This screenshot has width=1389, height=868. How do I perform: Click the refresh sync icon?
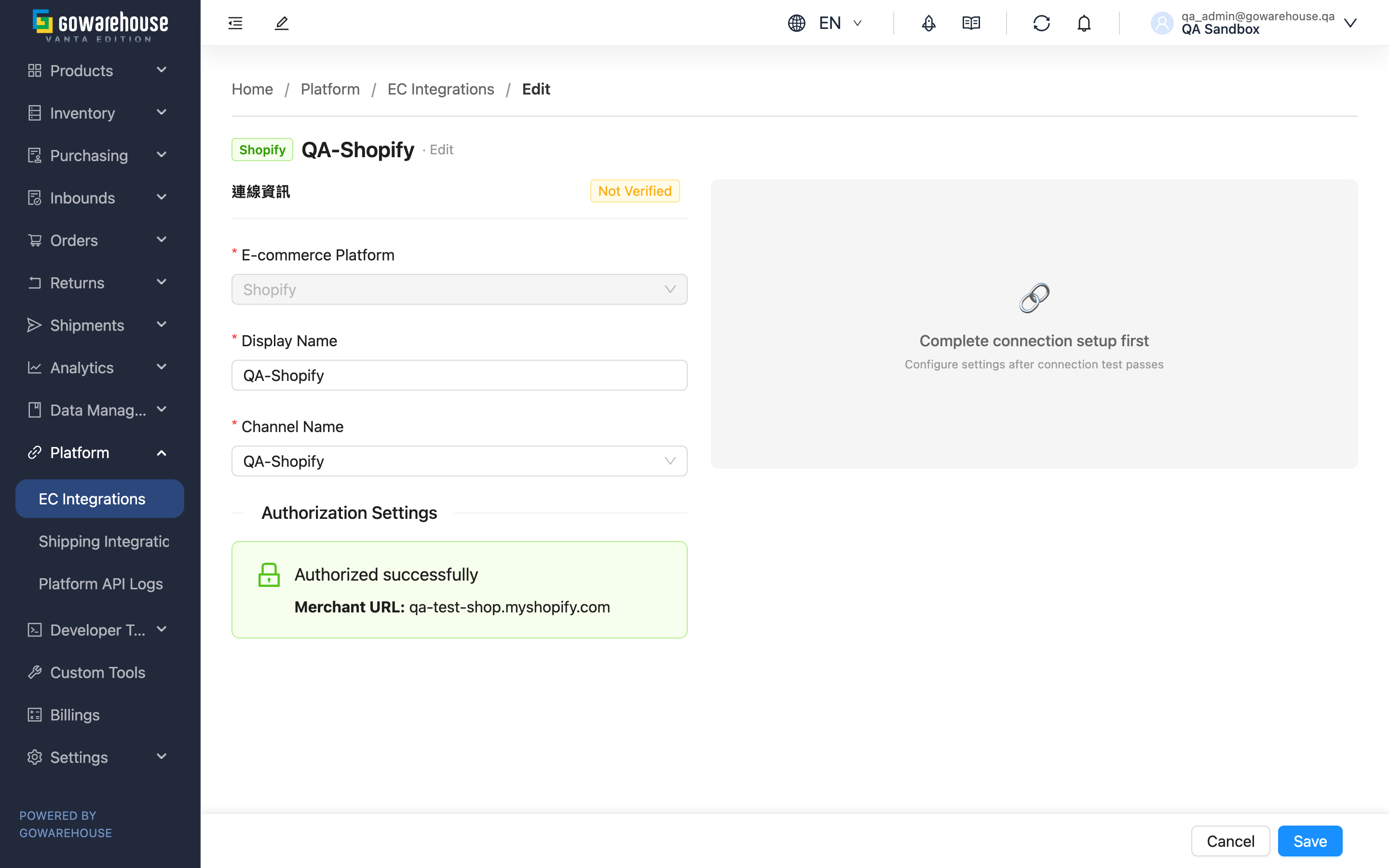click(x=1042, y=23)
